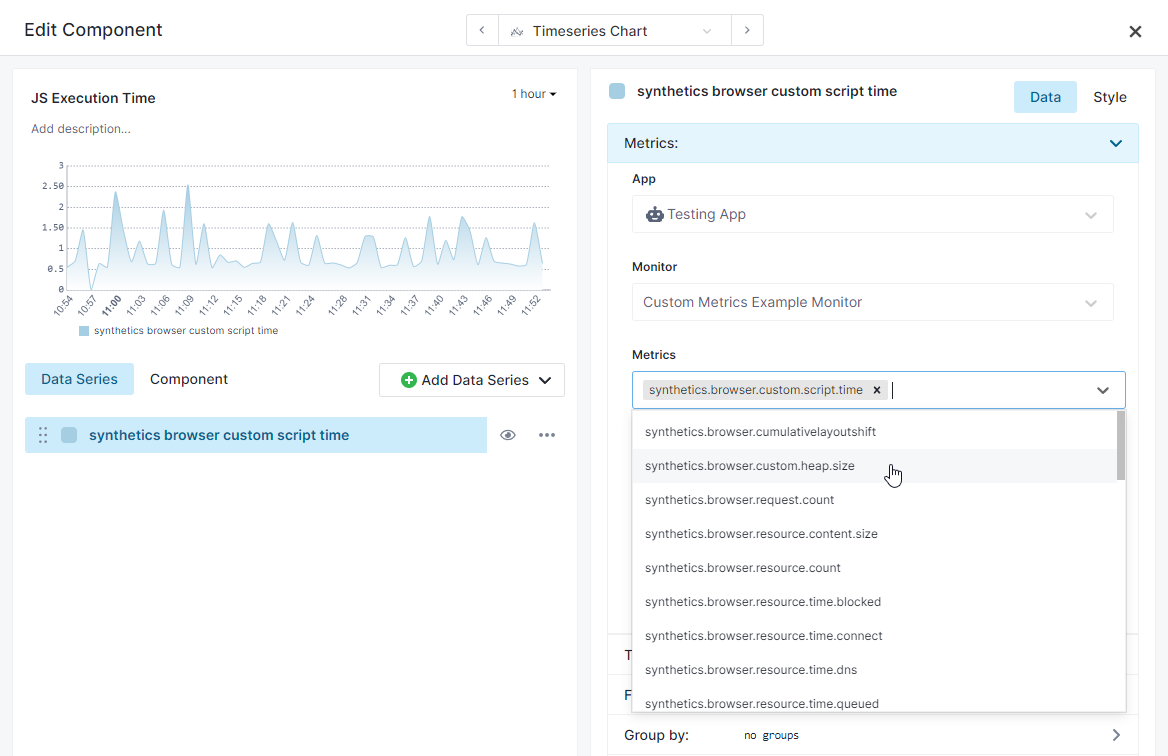This screenshot has width=1168, height=756.
Task: Click the Add Data Series button
Action: tap(472, 380)
